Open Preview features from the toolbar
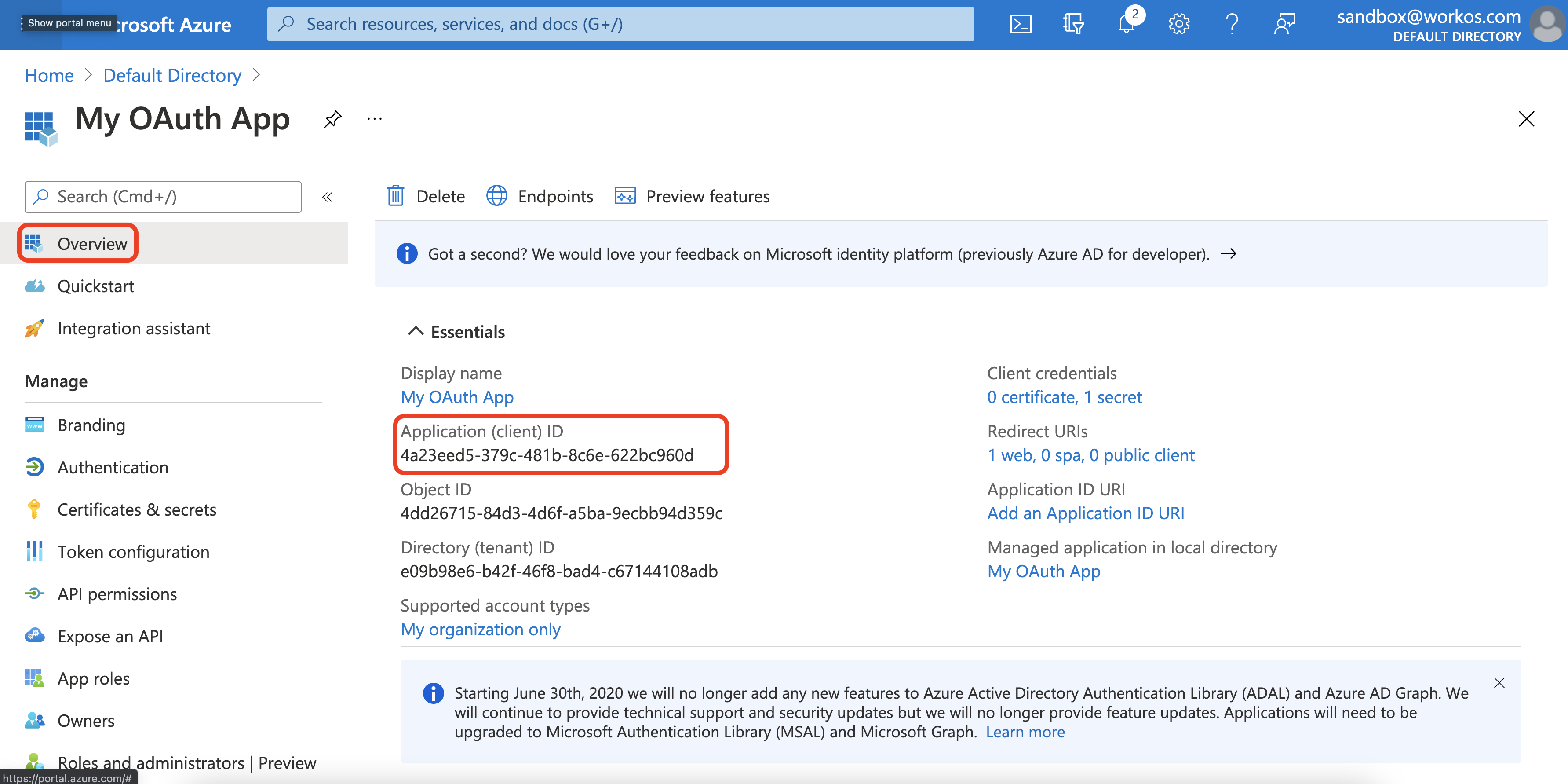Viewport: 1568px width, 784px height. pyautogui.click(x=692, y=196)
